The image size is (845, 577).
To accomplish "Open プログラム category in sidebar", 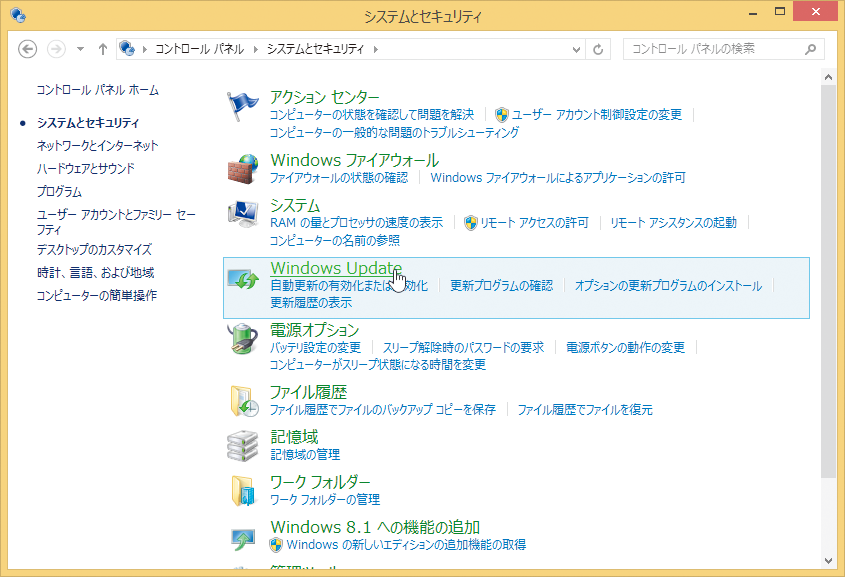I will (x=59, y=191).
